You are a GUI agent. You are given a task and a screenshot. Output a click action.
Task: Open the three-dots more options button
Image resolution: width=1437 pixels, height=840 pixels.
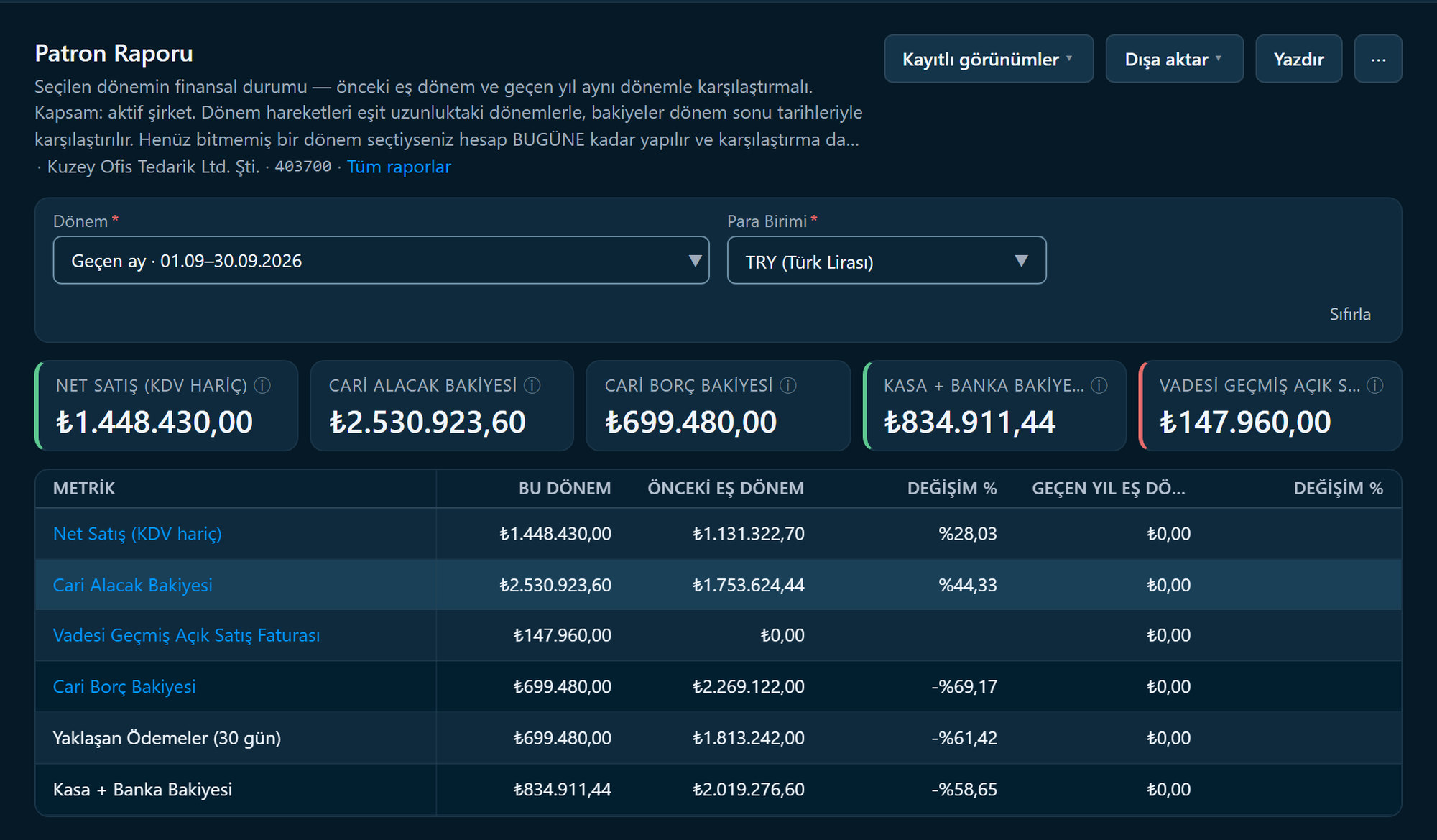1378,59
